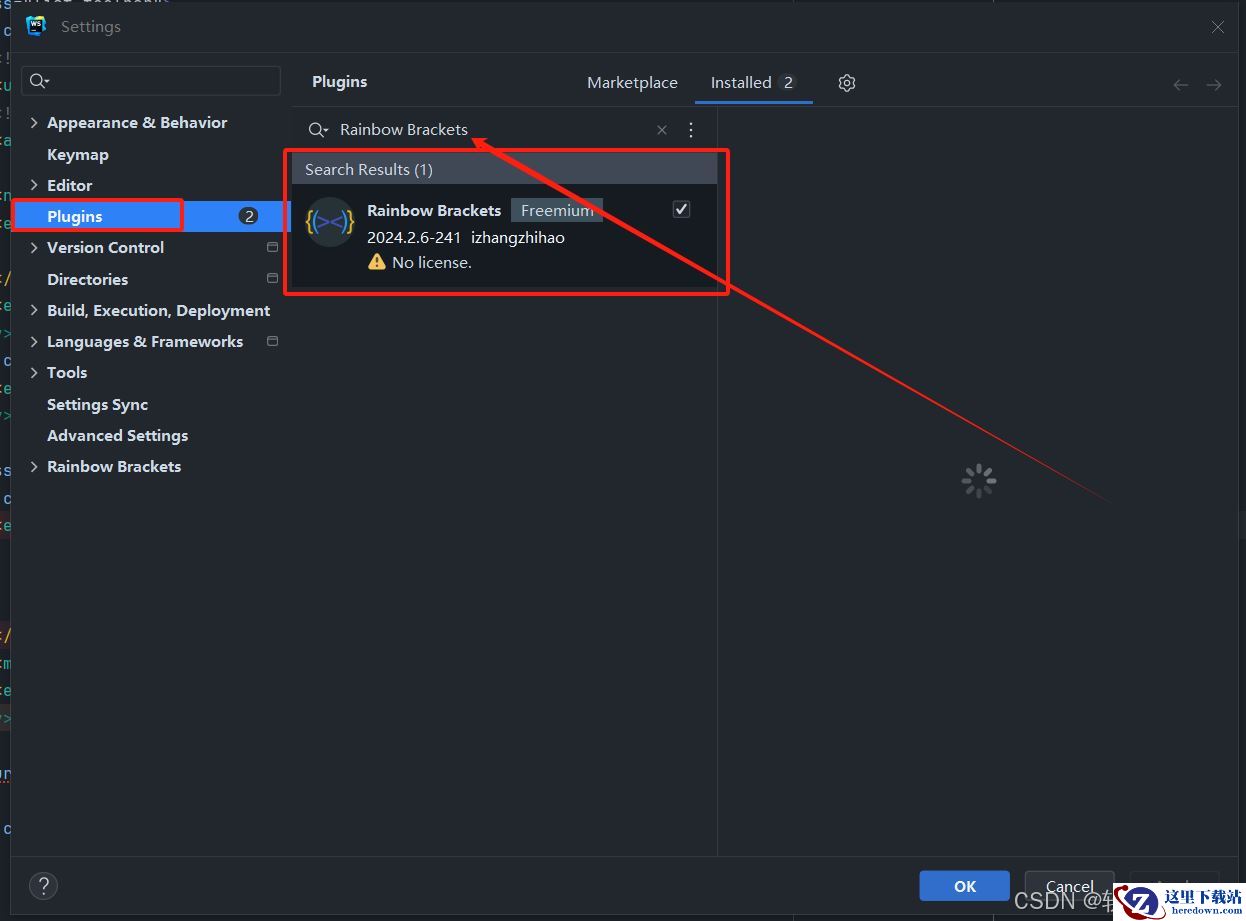Open the Directories settings page
The image size is (1246, 921).
87,279
